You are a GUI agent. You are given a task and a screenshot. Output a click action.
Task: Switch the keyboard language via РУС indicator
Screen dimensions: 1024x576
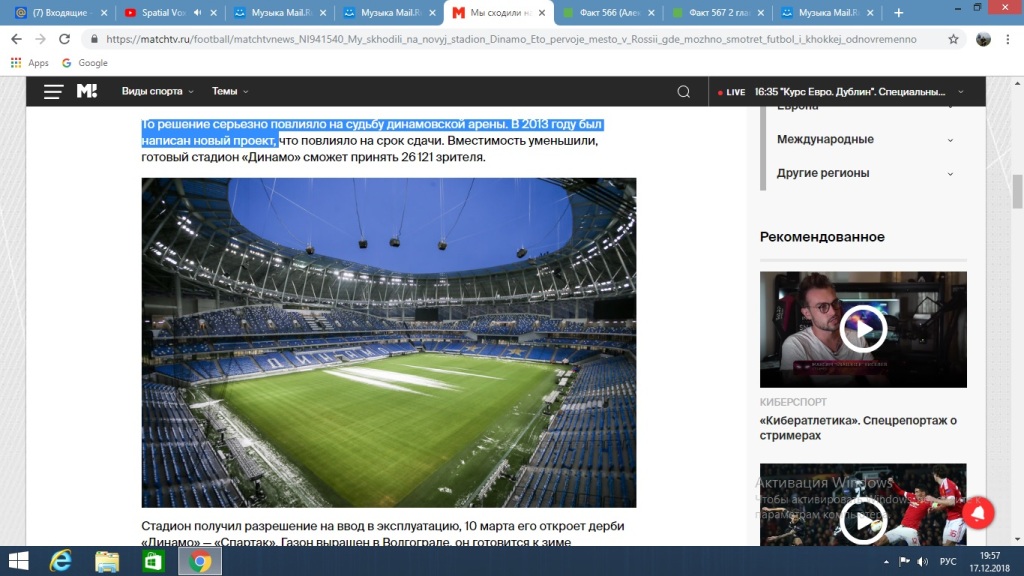pos(948,562)
